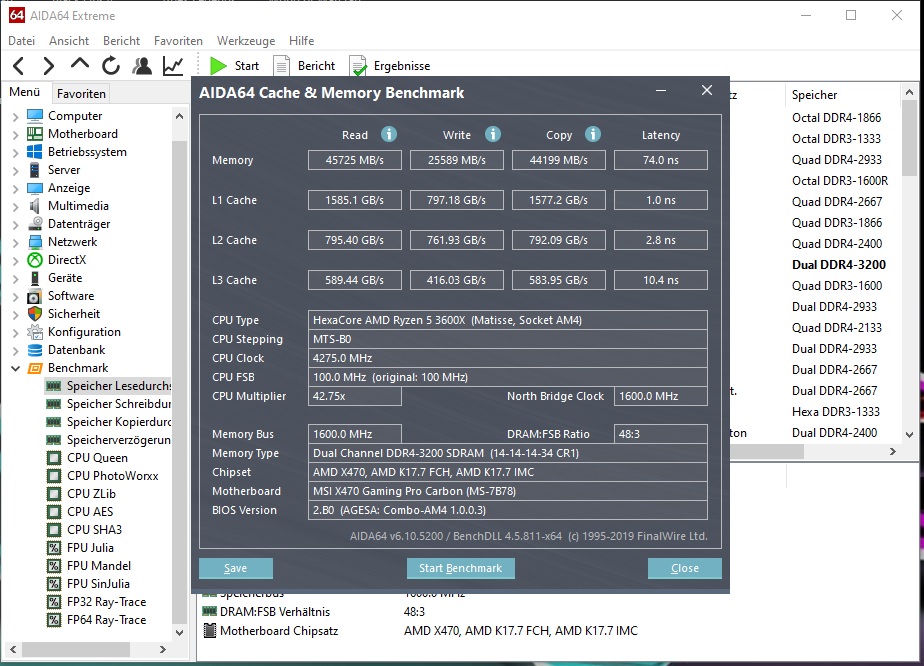Open the Ansicht menu
924x666 pixels.
tap(69, 41)
